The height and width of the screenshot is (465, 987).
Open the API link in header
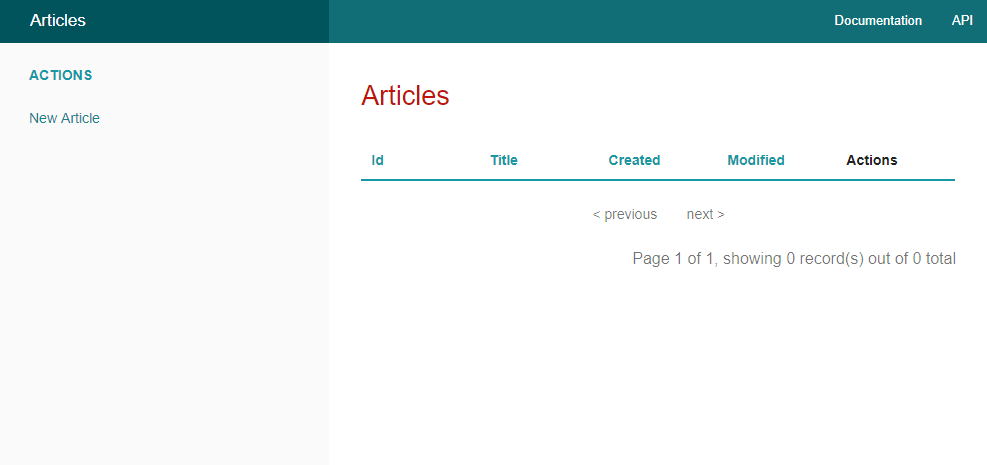pyautogui.click(x=962, y=21)
